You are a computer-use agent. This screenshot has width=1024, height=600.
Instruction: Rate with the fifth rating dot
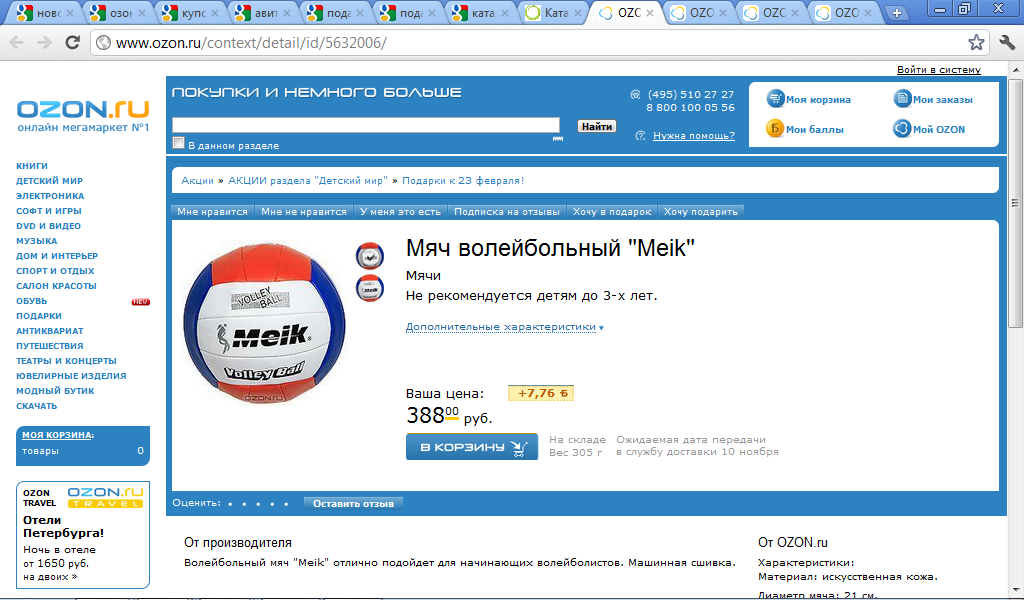coord(288,504)
